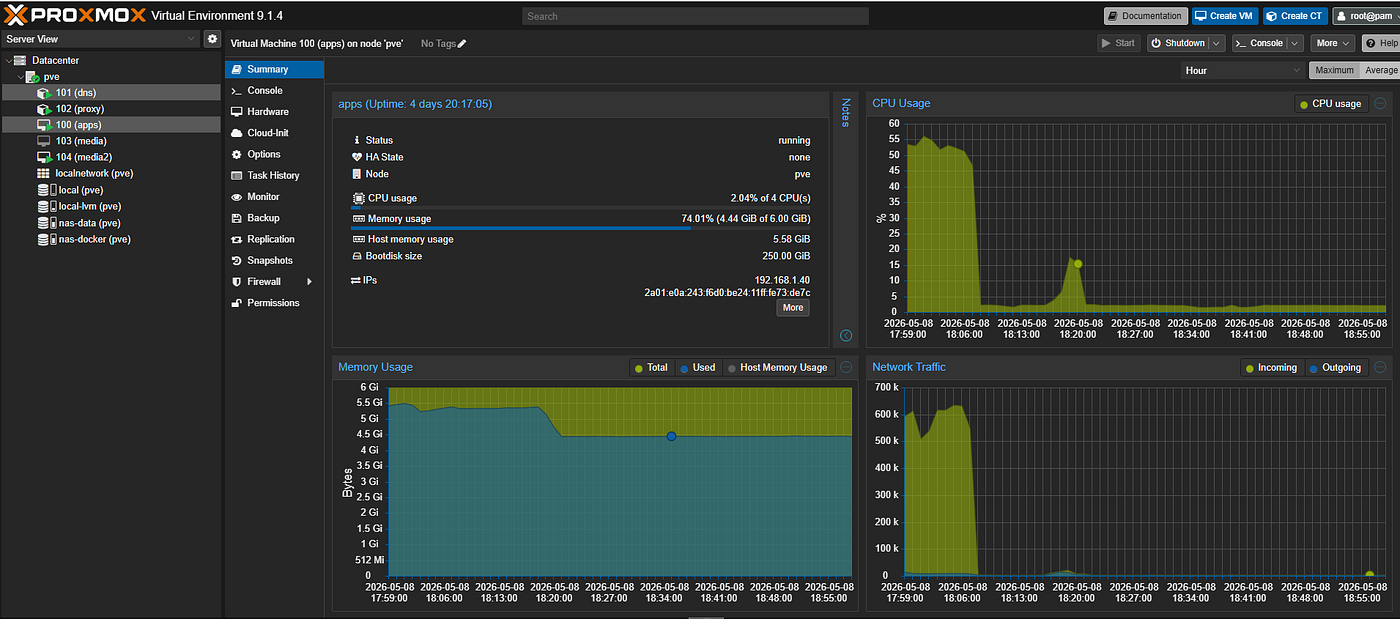Image resolution: width=1400 pixels, height=619 pixels.
Task: Select container 102 (proxy) icon
Action: pos(44,109)
